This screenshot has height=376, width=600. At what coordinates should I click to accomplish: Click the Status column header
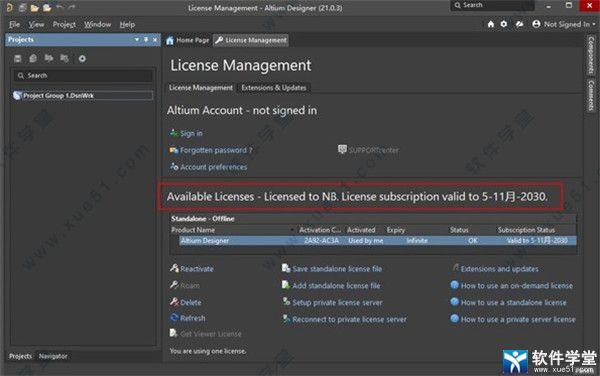click(459, 230)
